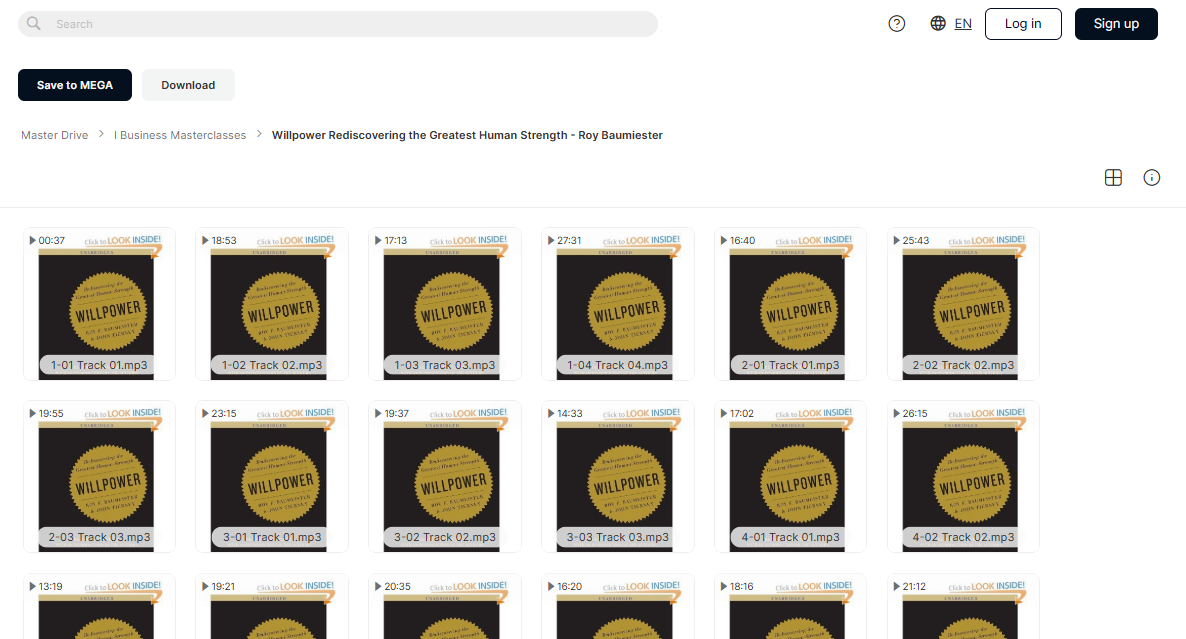
Task: Play 1-04 Track 04.mp3 via play icon
Action: 551,240
